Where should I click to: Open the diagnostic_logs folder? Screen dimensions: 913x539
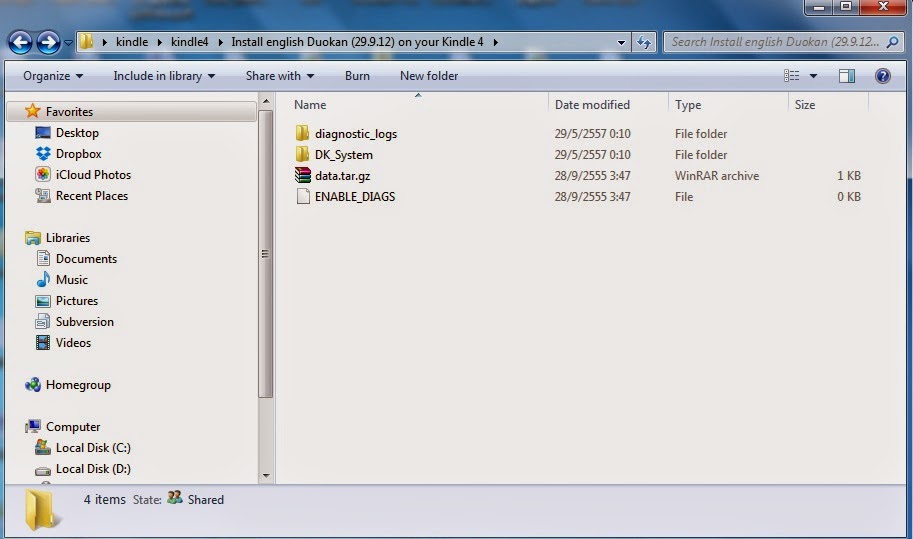tap(355, 134)
